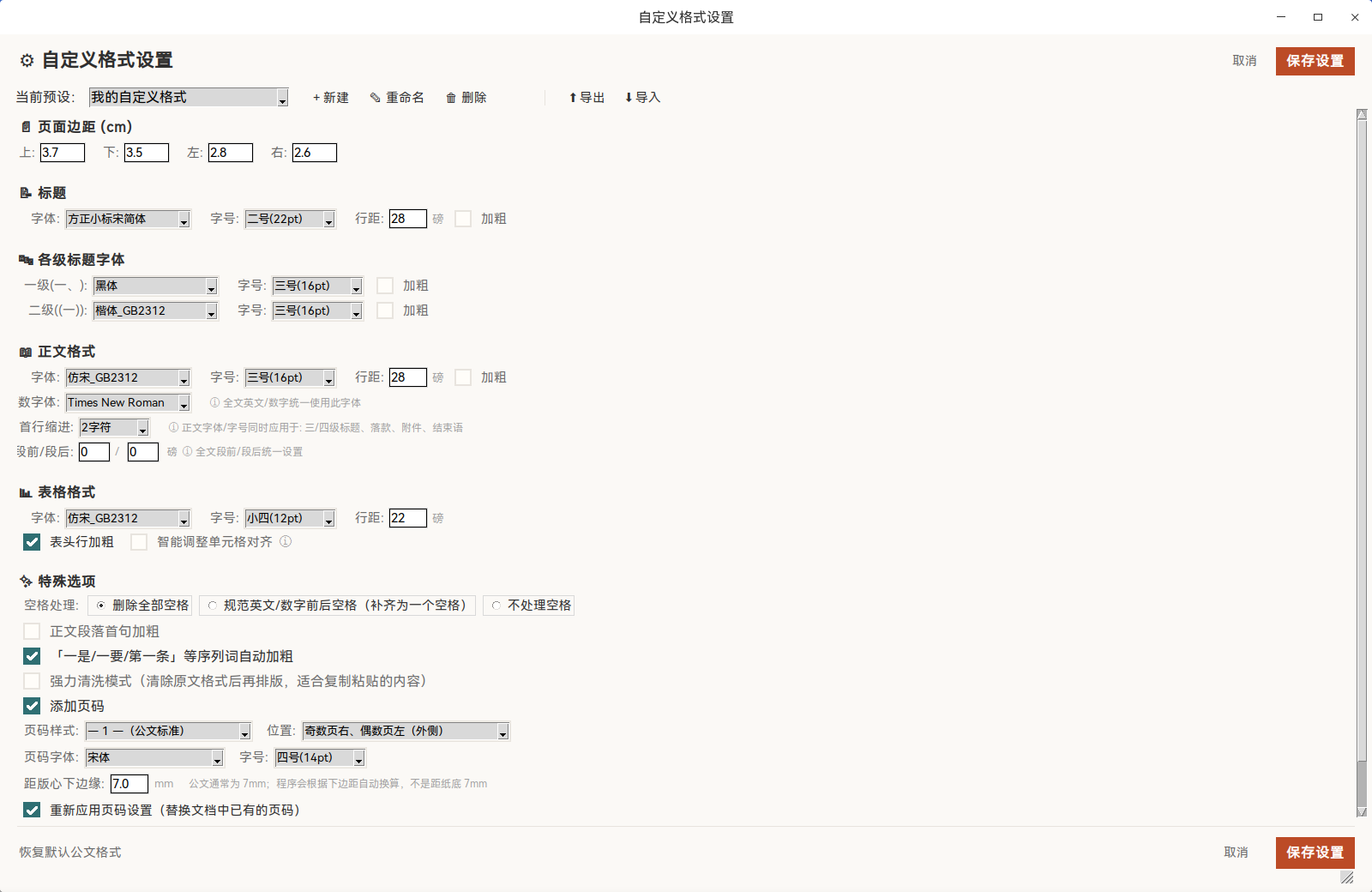Screen dimensions: 1372x892
Task: Toggle 加粗 for 二级 heading font
Action: click(x=385, y=310)
